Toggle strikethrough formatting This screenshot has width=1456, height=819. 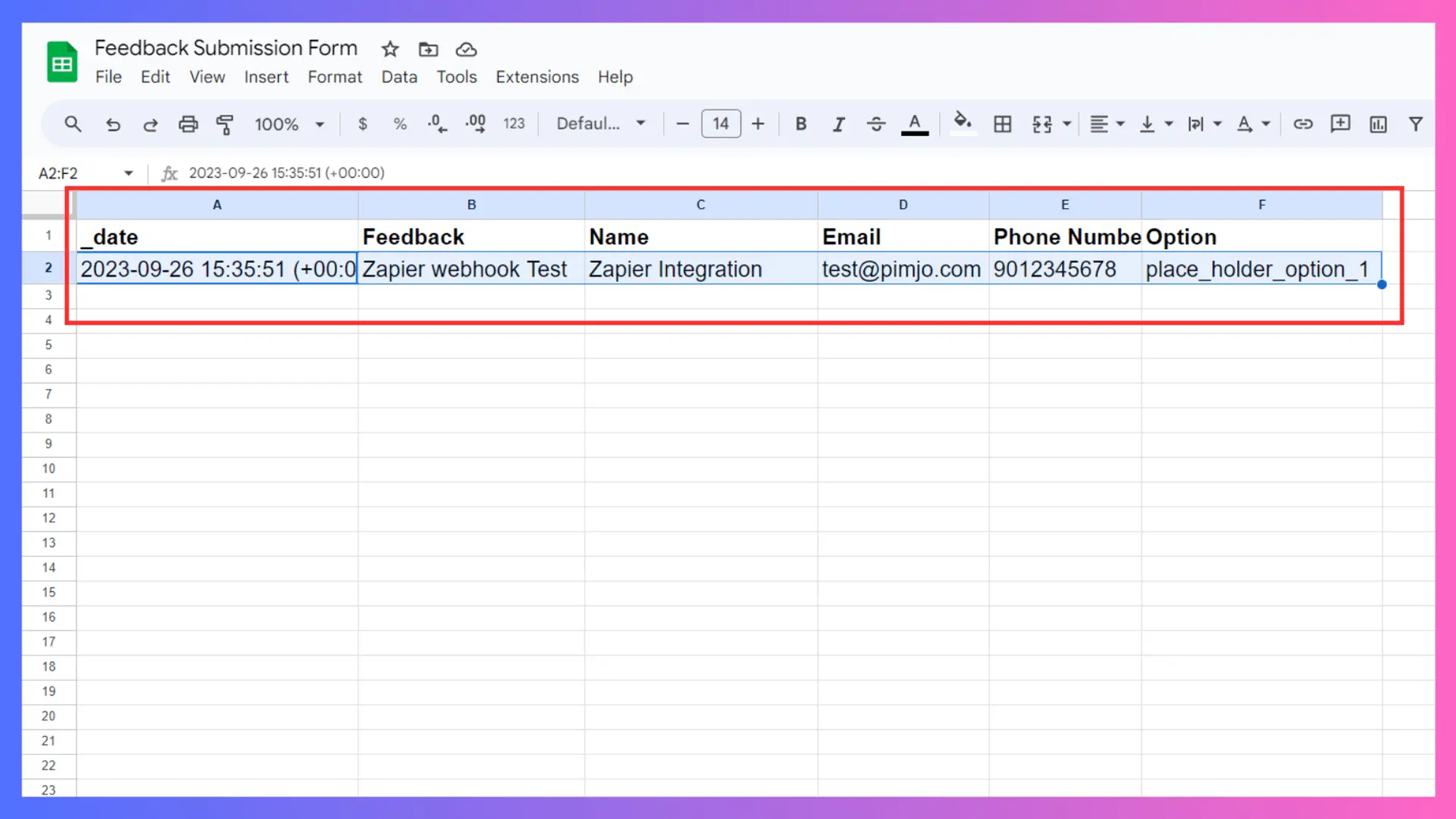[876, 124]
